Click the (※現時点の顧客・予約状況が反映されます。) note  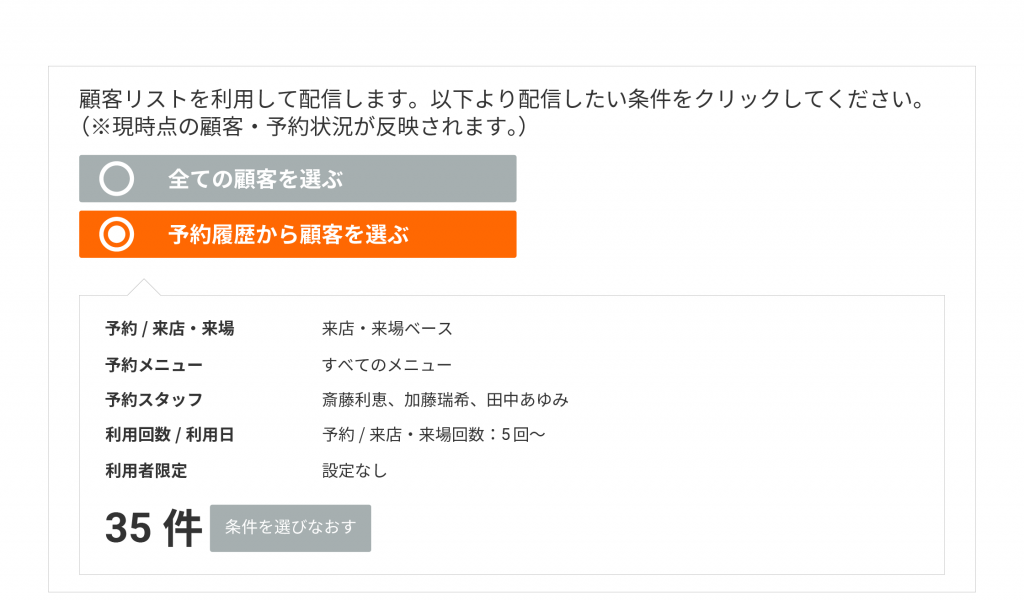[303, 126]
